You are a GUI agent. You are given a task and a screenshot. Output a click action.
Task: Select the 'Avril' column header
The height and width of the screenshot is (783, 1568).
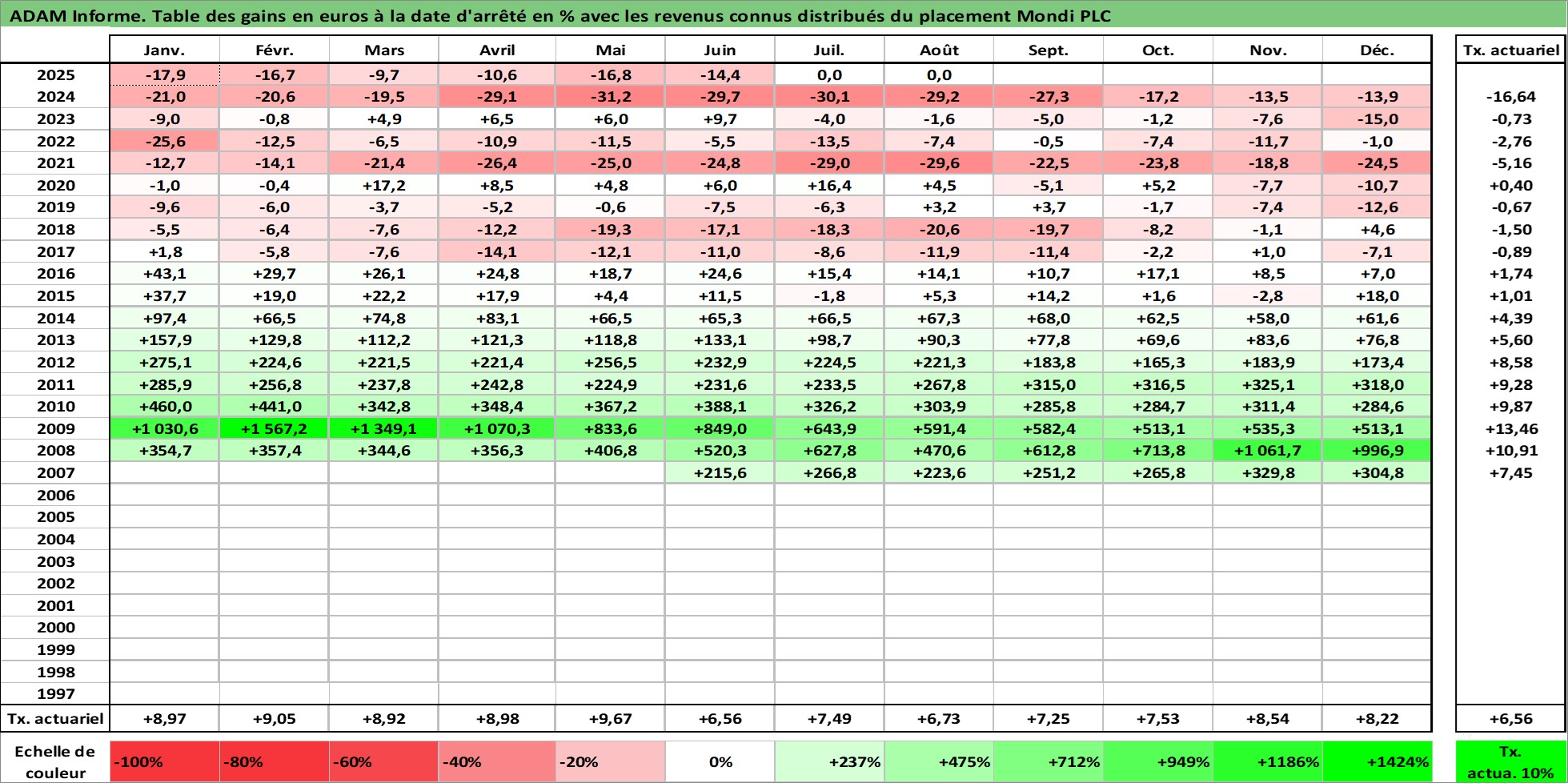(x=497, y=50)
